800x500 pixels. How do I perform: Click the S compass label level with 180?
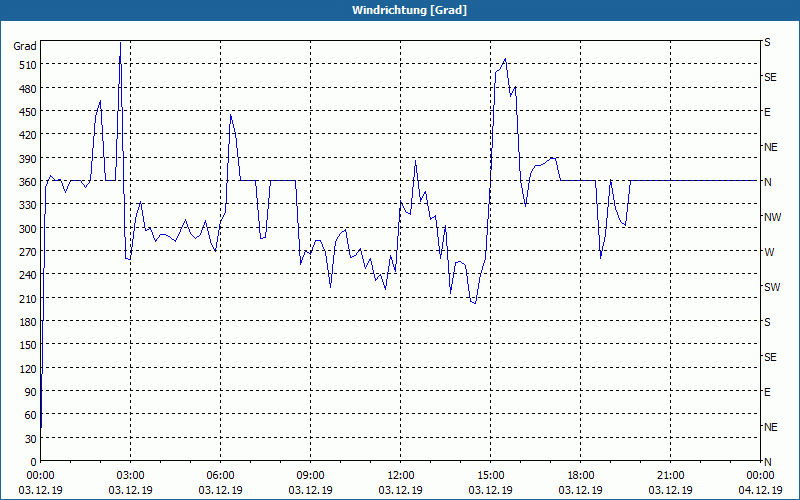point(767,322)
